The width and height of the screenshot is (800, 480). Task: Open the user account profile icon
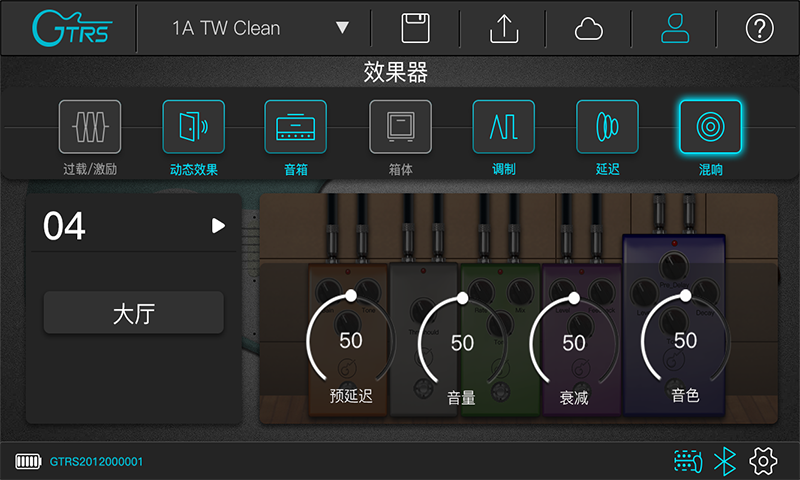pos(675,28)
